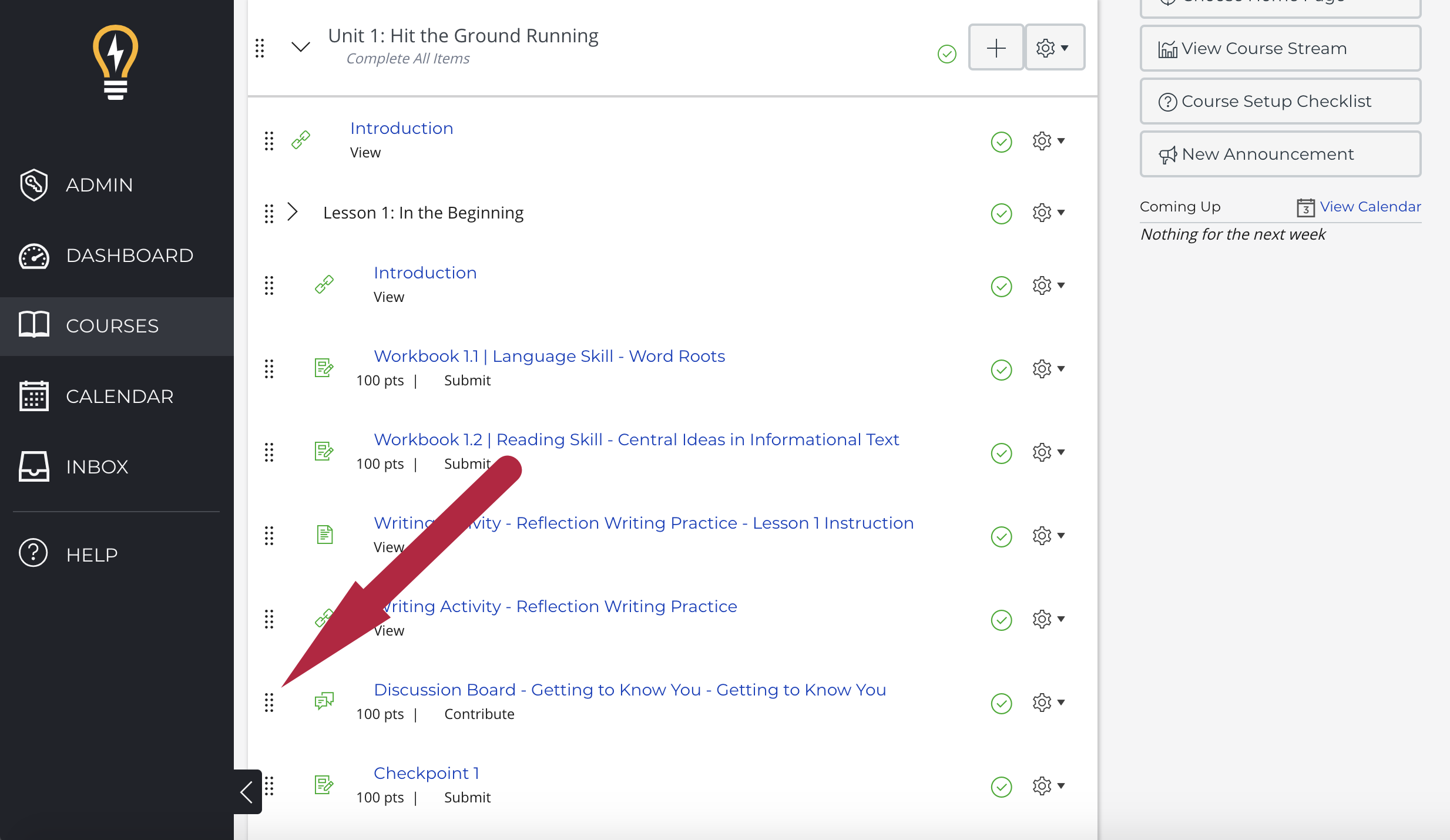Open Workbook 1.2 Reading Skill assignment
The height and width of the screenshot is (840, 1450).
[636, 439]
